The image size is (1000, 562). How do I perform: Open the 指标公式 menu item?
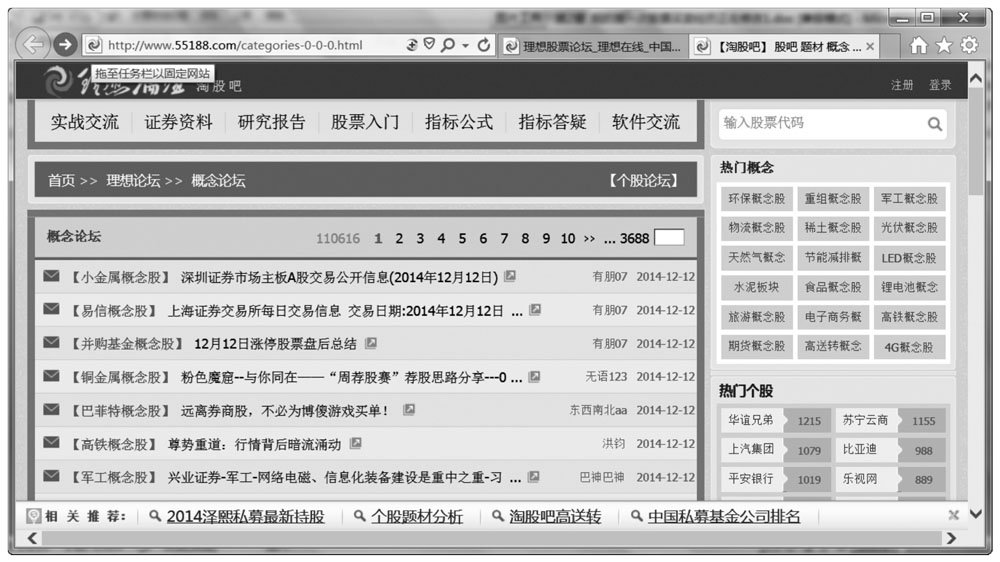tap(459, 122)
